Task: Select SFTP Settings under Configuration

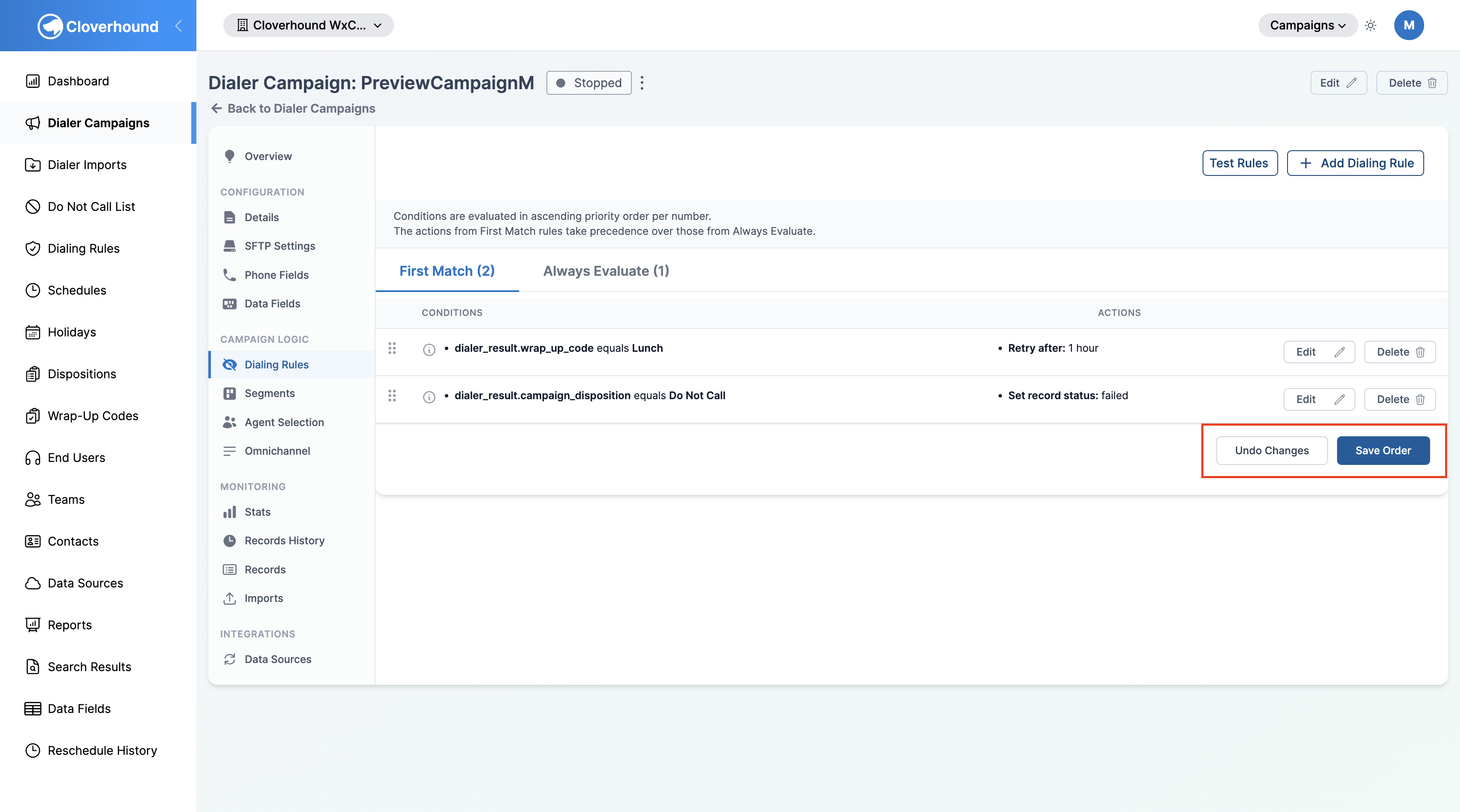Action: (x=292, y=246)
